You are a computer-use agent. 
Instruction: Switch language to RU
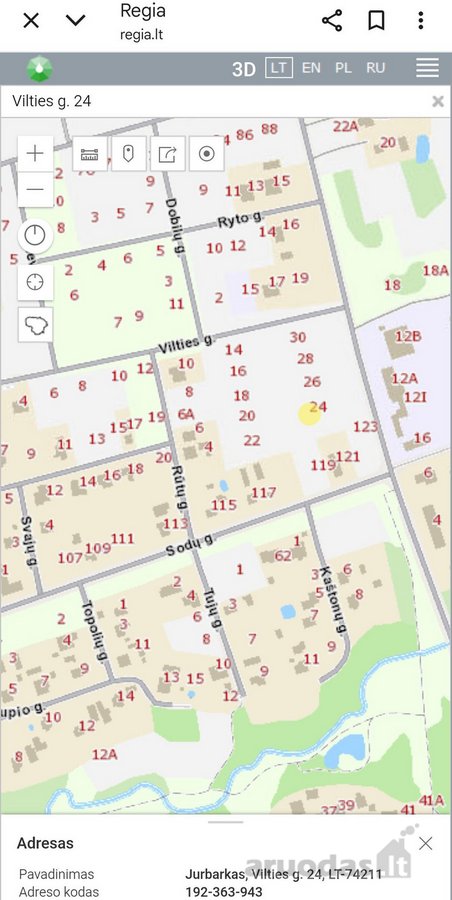coord(376,68)
